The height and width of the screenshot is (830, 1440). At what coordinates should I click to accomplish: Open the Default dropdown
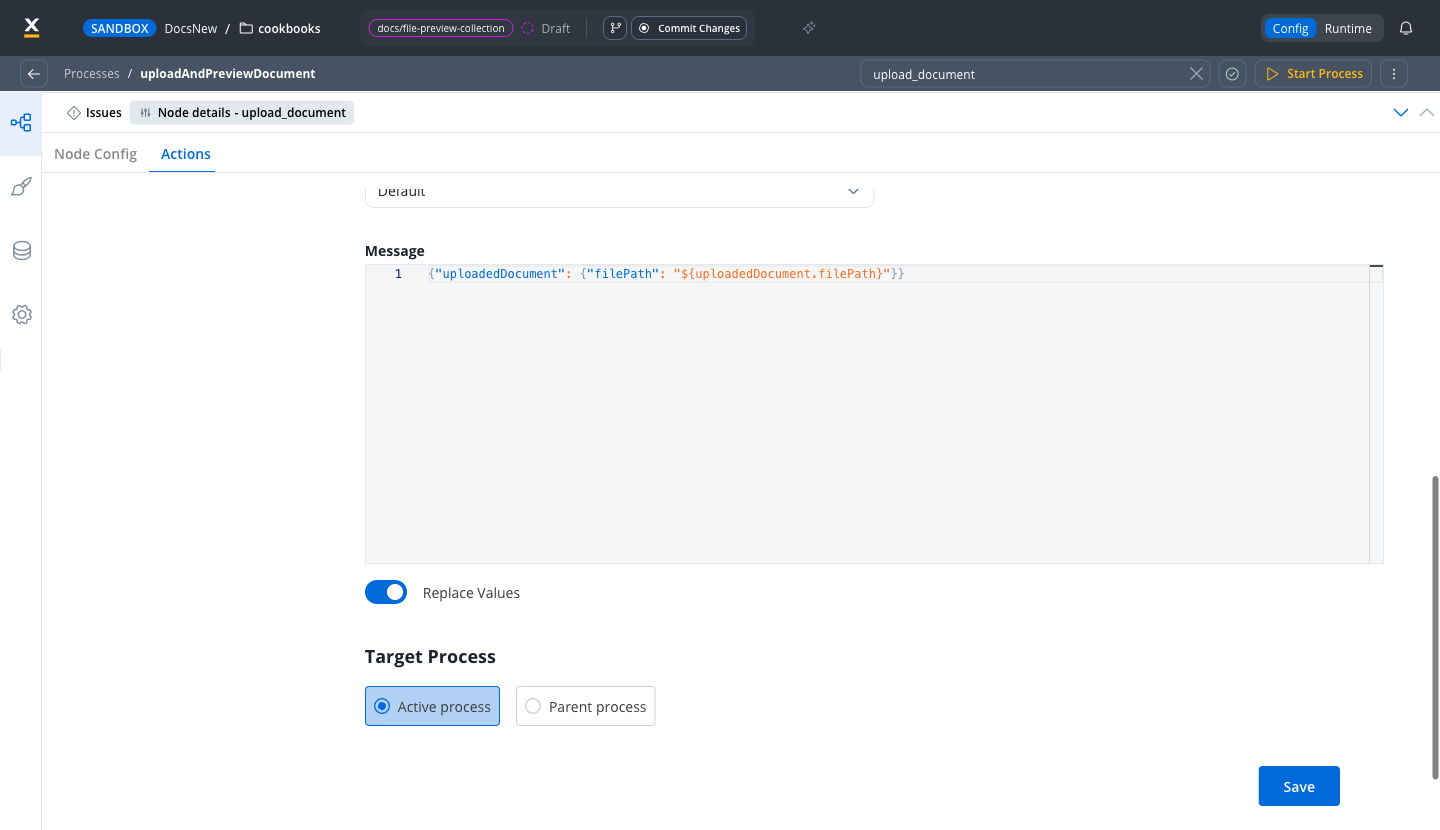click(x=619, y=191)
